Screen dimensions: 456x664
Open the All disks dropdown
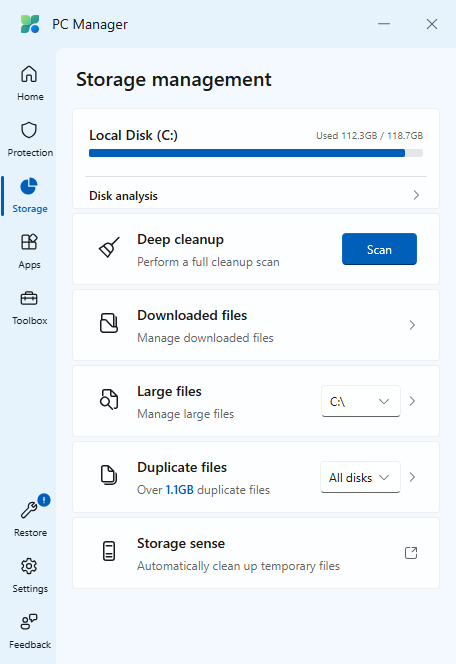pyautogui.click(x=360, y=477)
